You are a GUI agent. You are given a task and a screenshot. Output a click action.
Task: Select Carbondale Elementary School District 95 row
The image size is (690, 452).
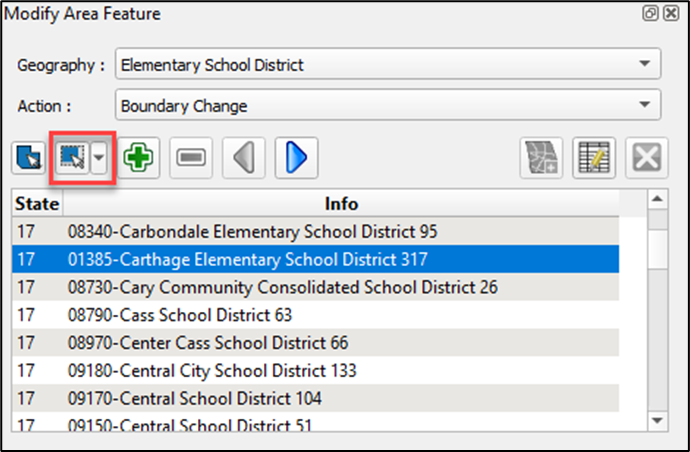pos(252,231)
